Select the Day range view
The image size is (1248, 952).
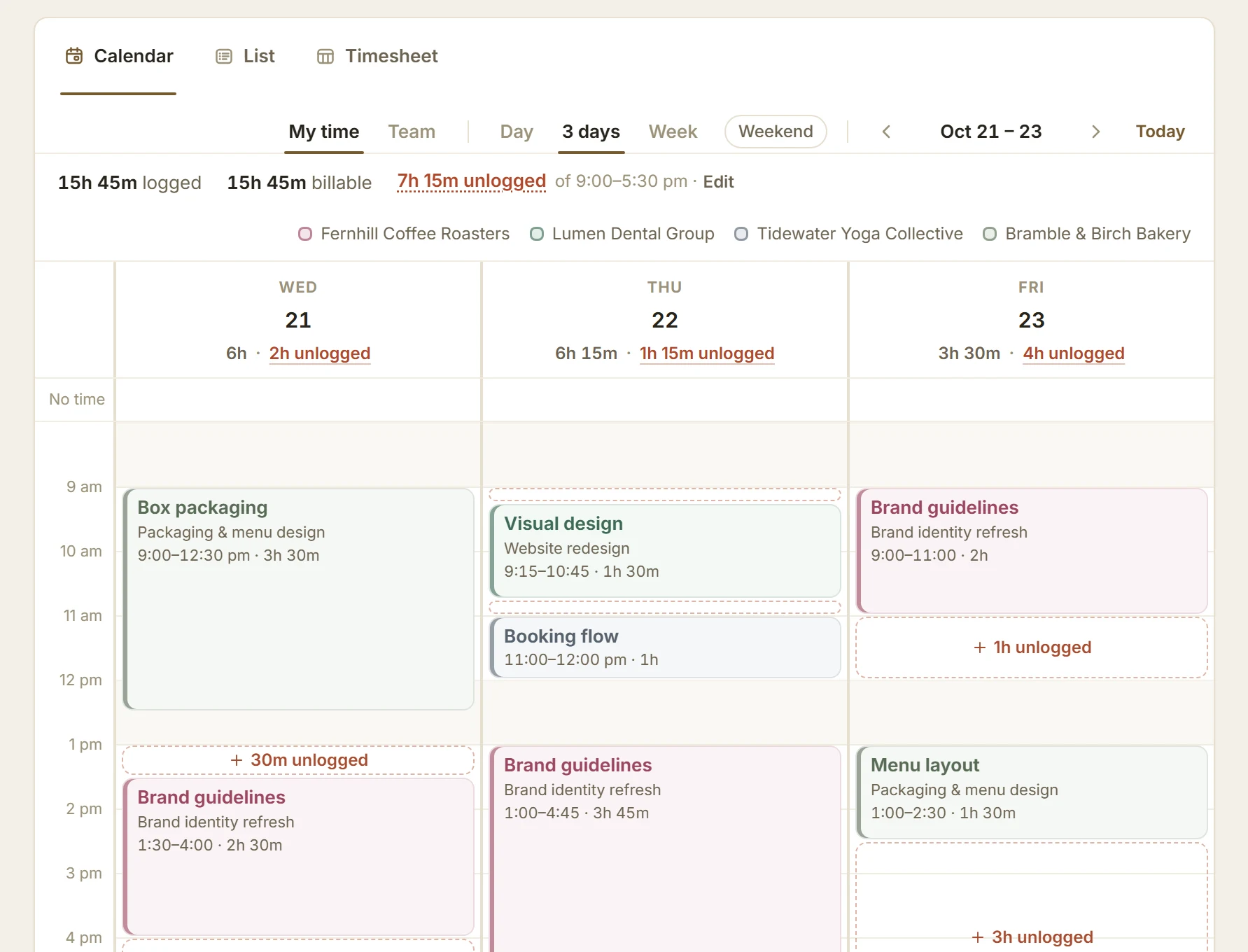(x=517, y=132)
